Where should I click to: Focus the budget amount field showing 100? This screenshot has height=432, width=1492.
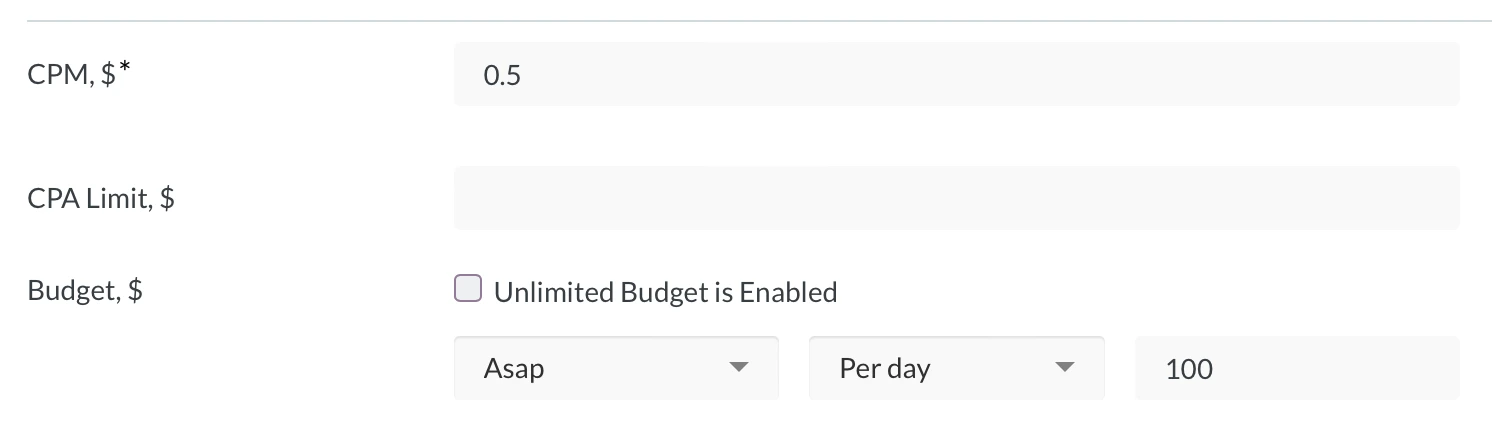[1297, 368]
